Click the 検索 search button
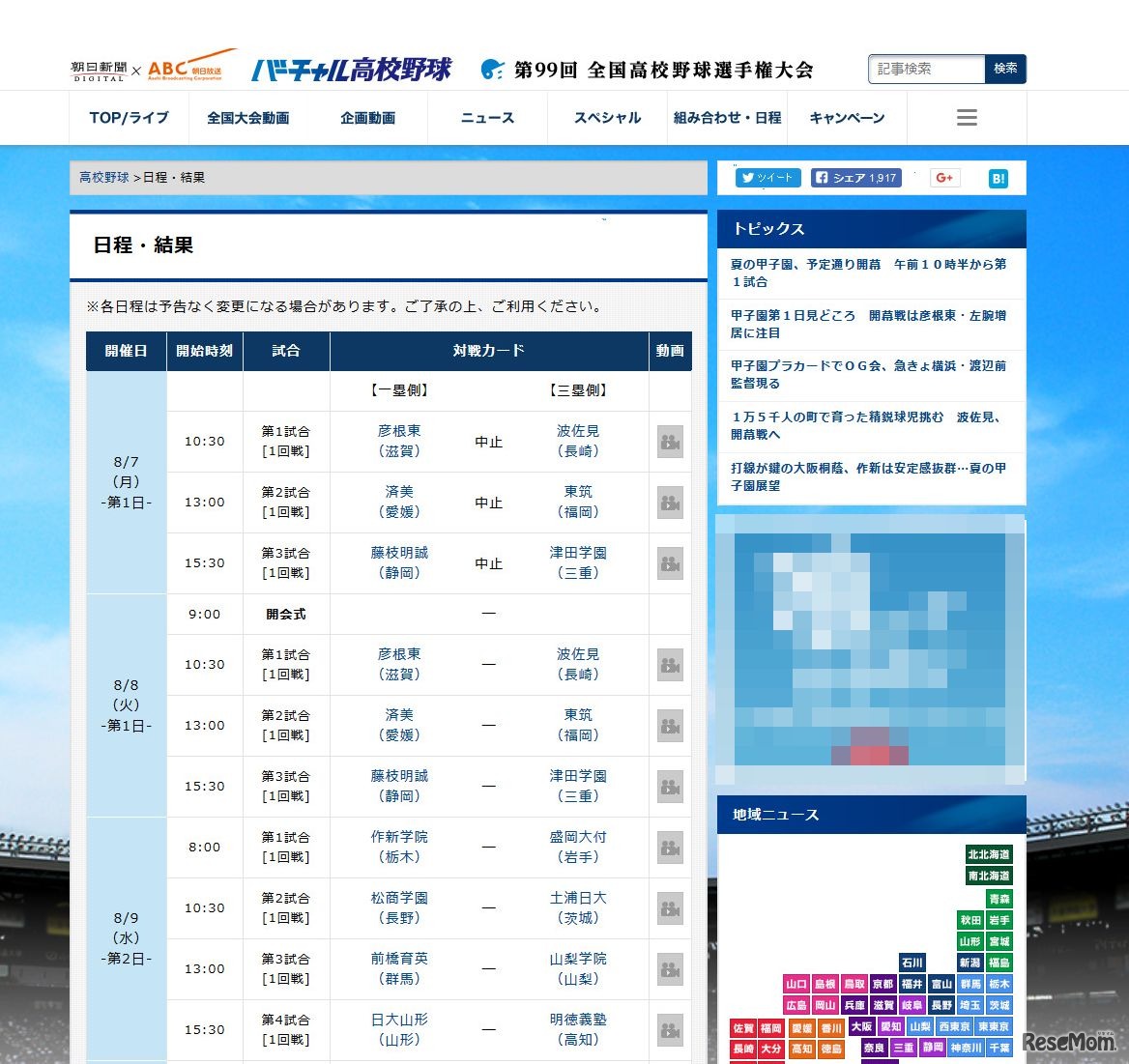 1005,70
